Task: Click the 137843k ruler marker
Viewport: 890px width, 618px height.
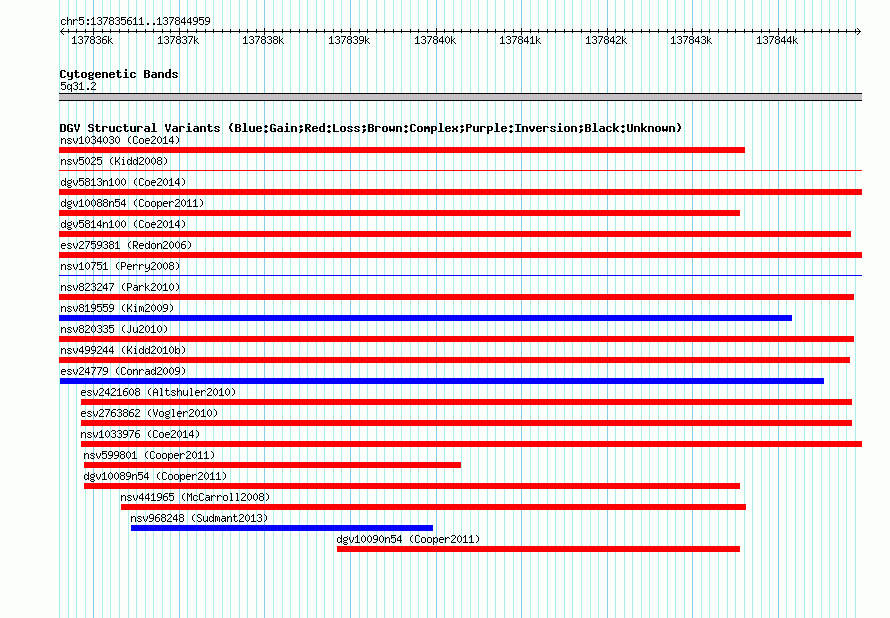Action: (x=691, y=40)
